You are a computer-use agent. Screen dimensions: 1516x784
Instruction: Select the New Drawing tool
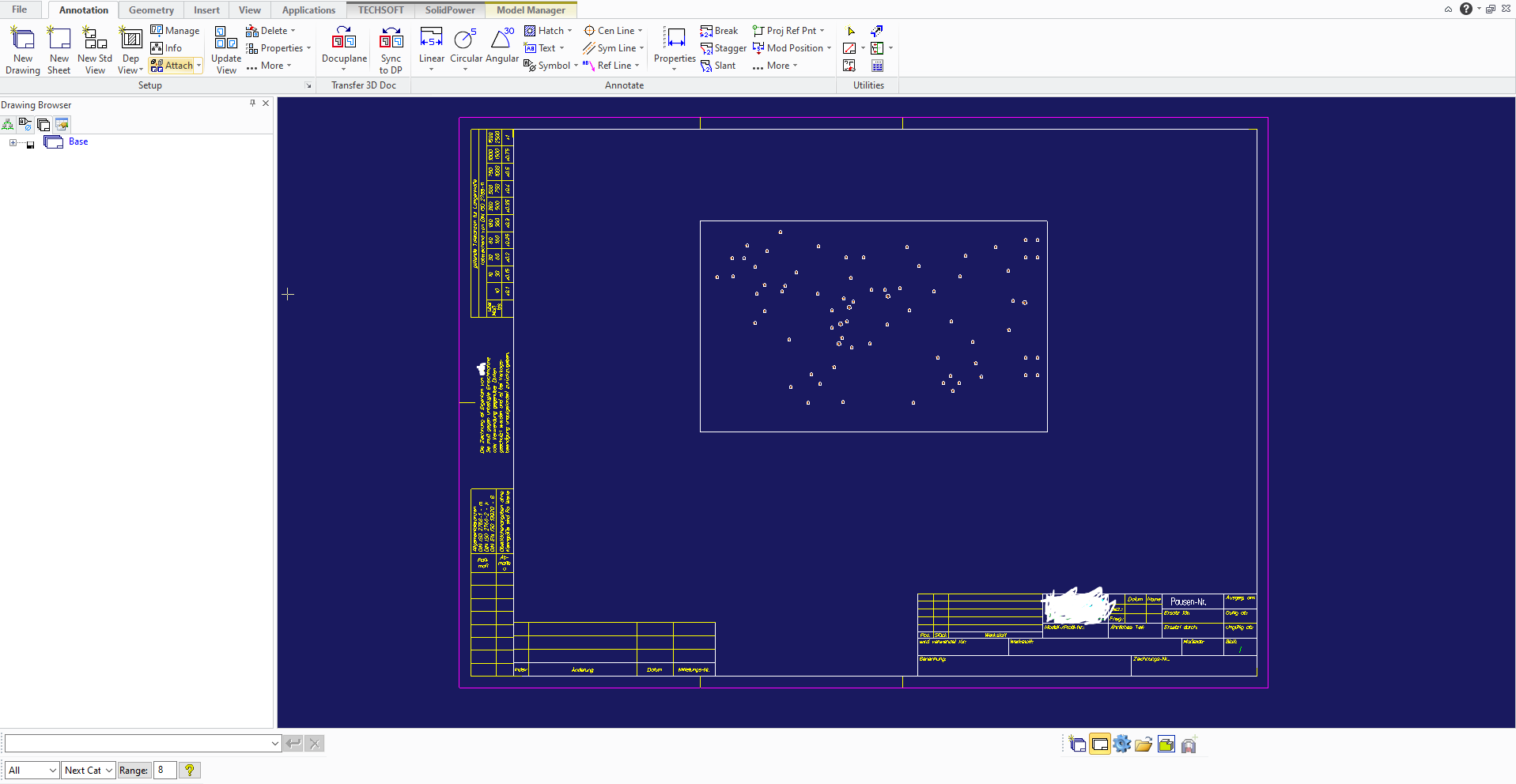click(22, 50)
